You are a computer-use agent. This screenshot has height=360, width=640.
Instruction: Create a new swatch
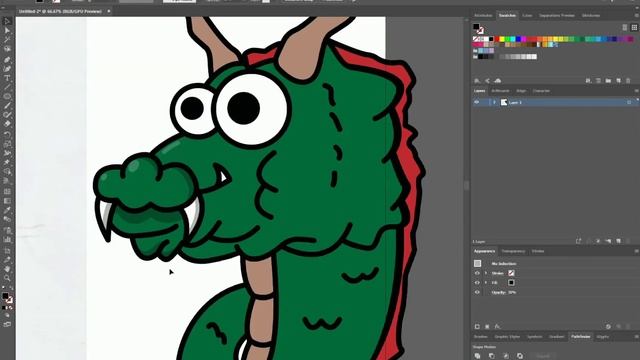pyautogui.click(x=618, y=81)
